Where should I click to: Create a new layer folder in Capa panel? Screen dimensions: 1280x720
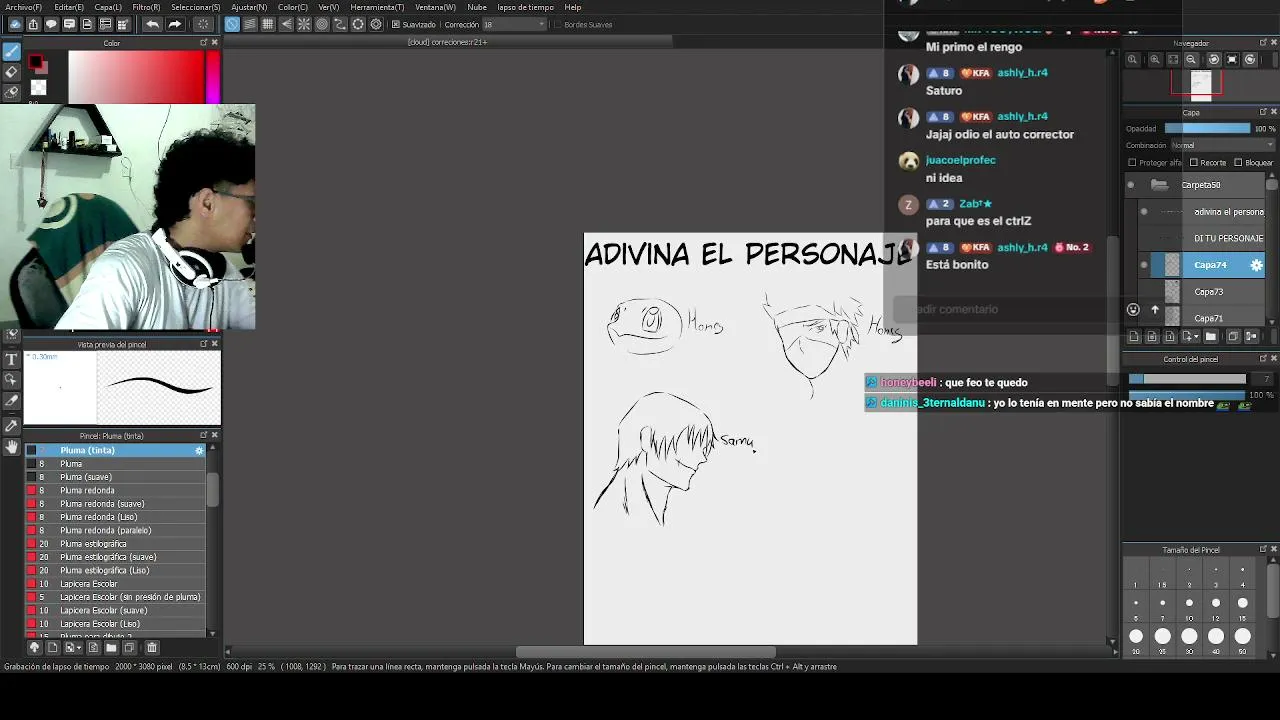pos(1211,337)
